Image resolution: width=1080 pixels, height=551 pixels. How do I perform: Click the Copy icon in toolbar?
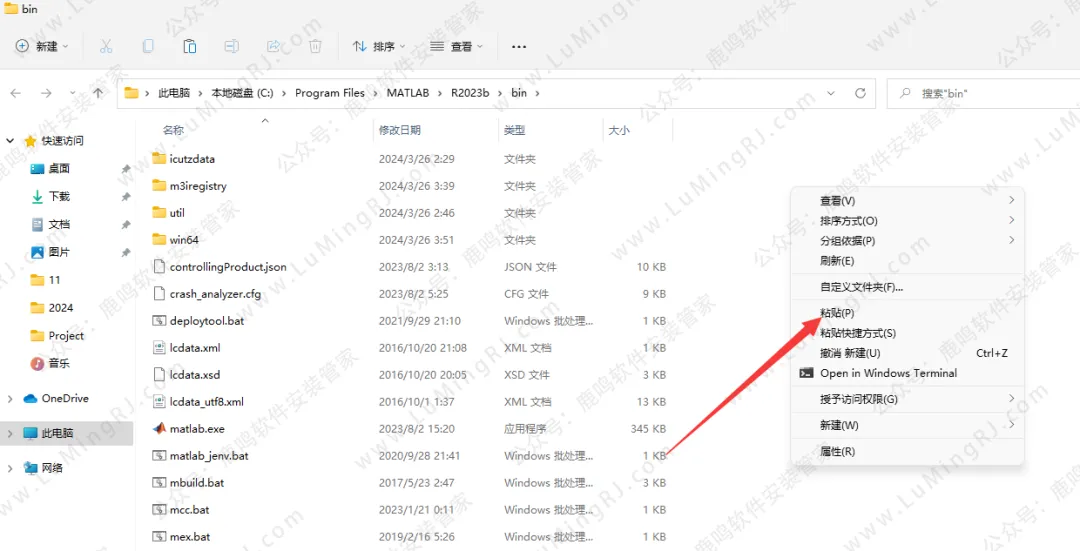[148, 46]
